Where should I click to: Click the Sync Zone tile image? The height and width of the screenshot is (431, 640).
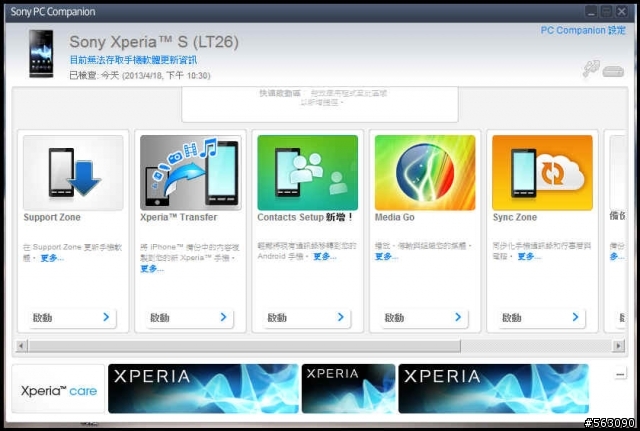(x=542, y=173)
